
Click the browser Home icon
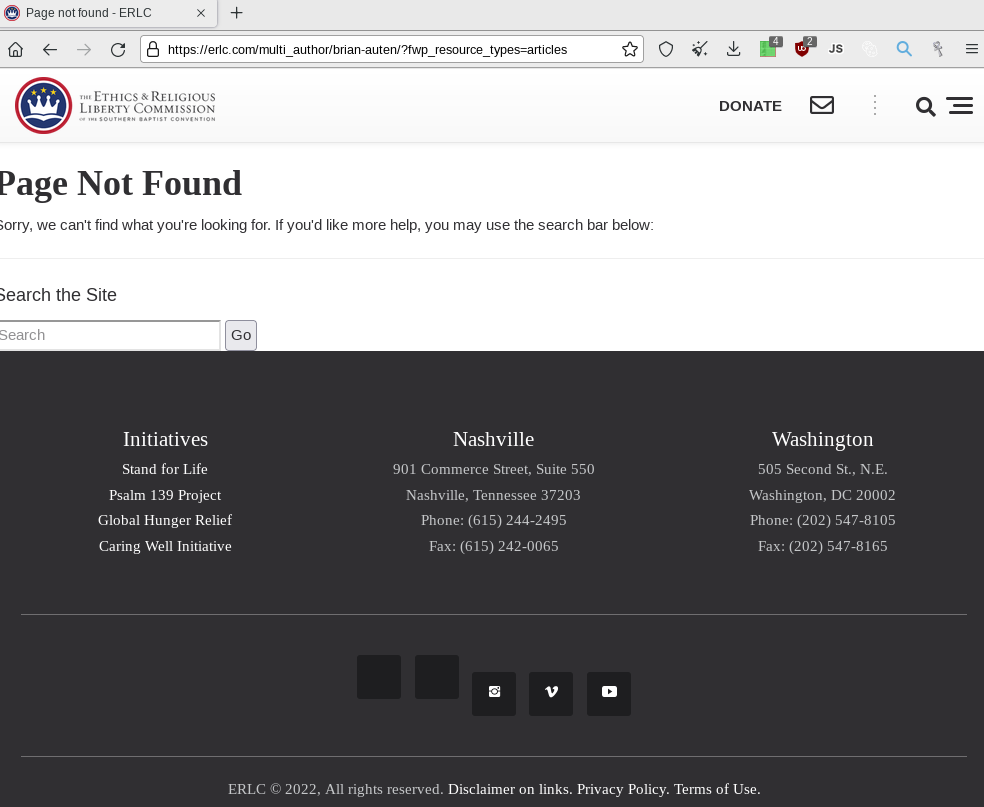pyautogui.click(x=16, y=50)
